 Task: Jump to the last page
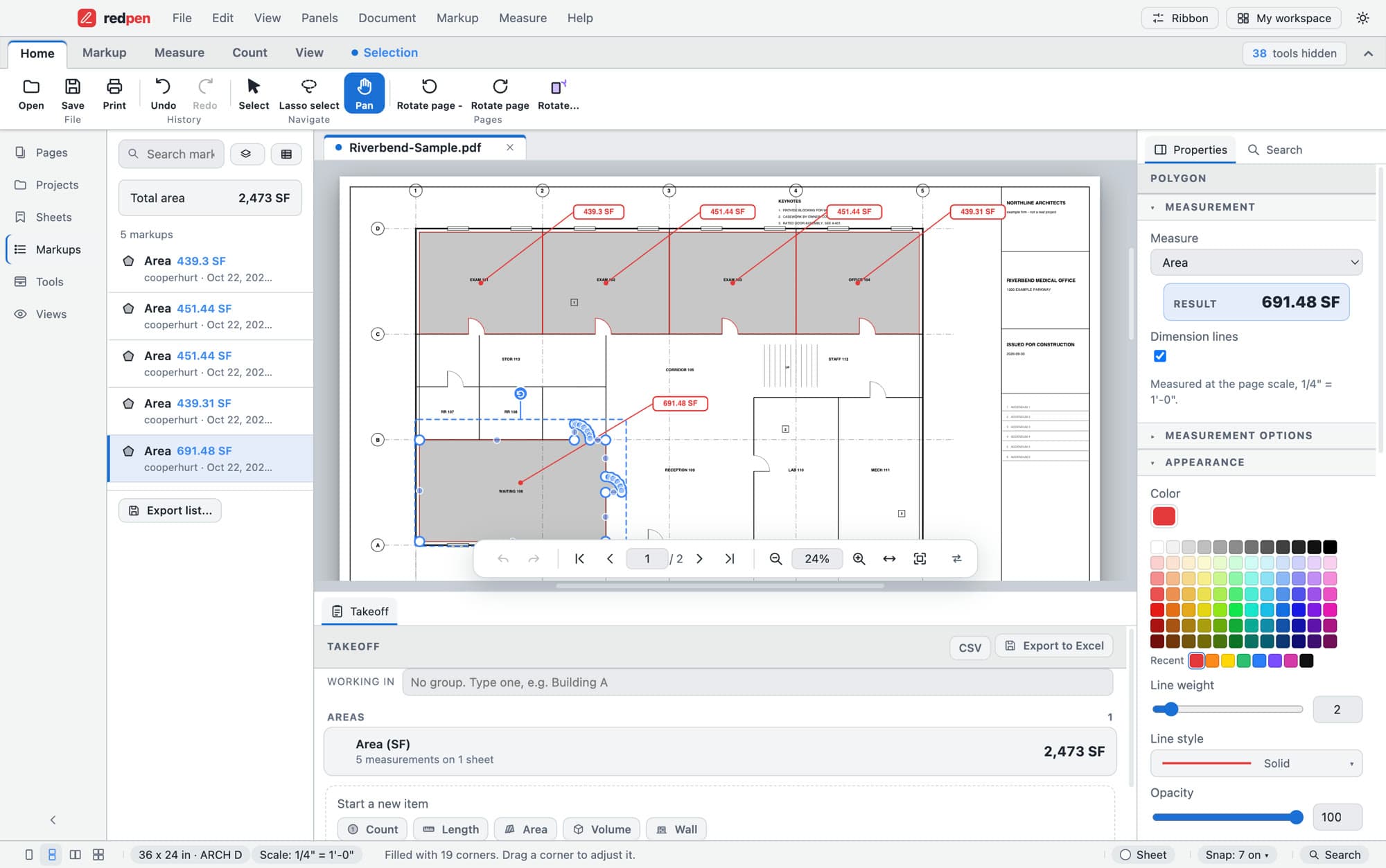(730, 558)
